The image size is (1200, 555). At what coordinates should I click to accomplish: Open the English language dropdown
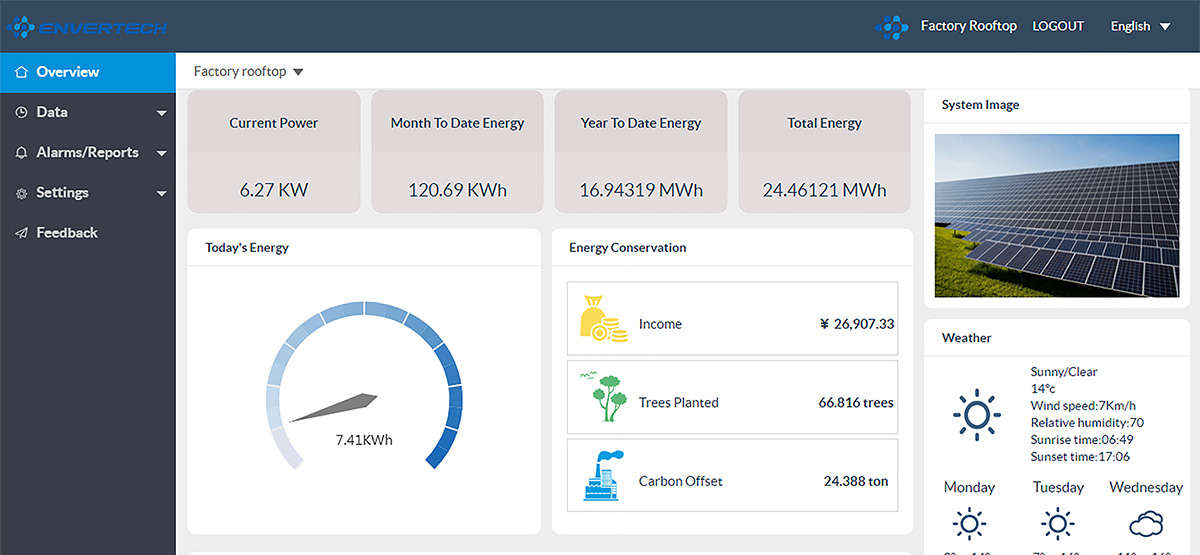point(1140,27)
